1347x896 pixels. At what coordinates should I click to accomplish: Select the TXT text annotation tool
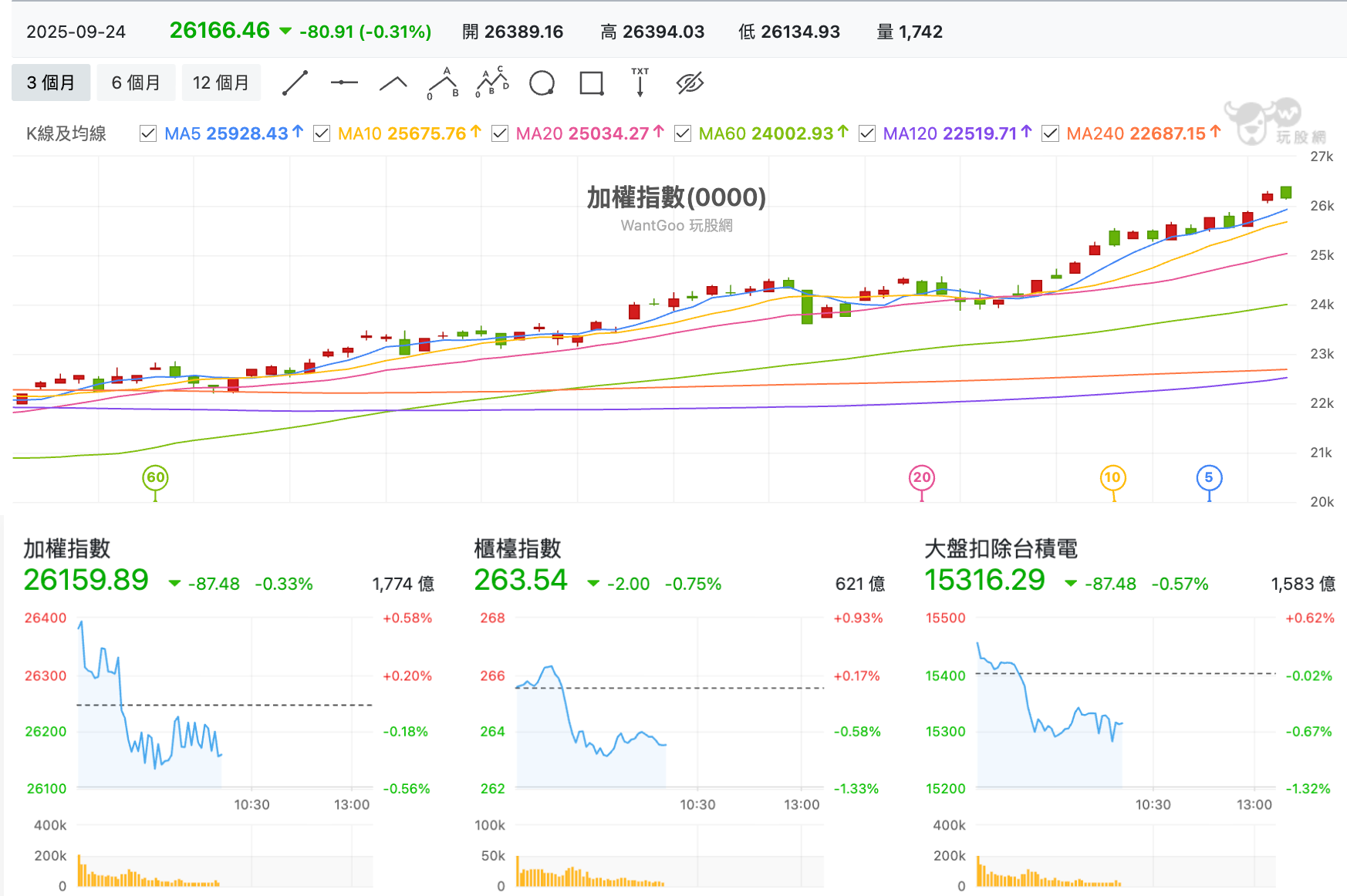(x=640, y=82)
